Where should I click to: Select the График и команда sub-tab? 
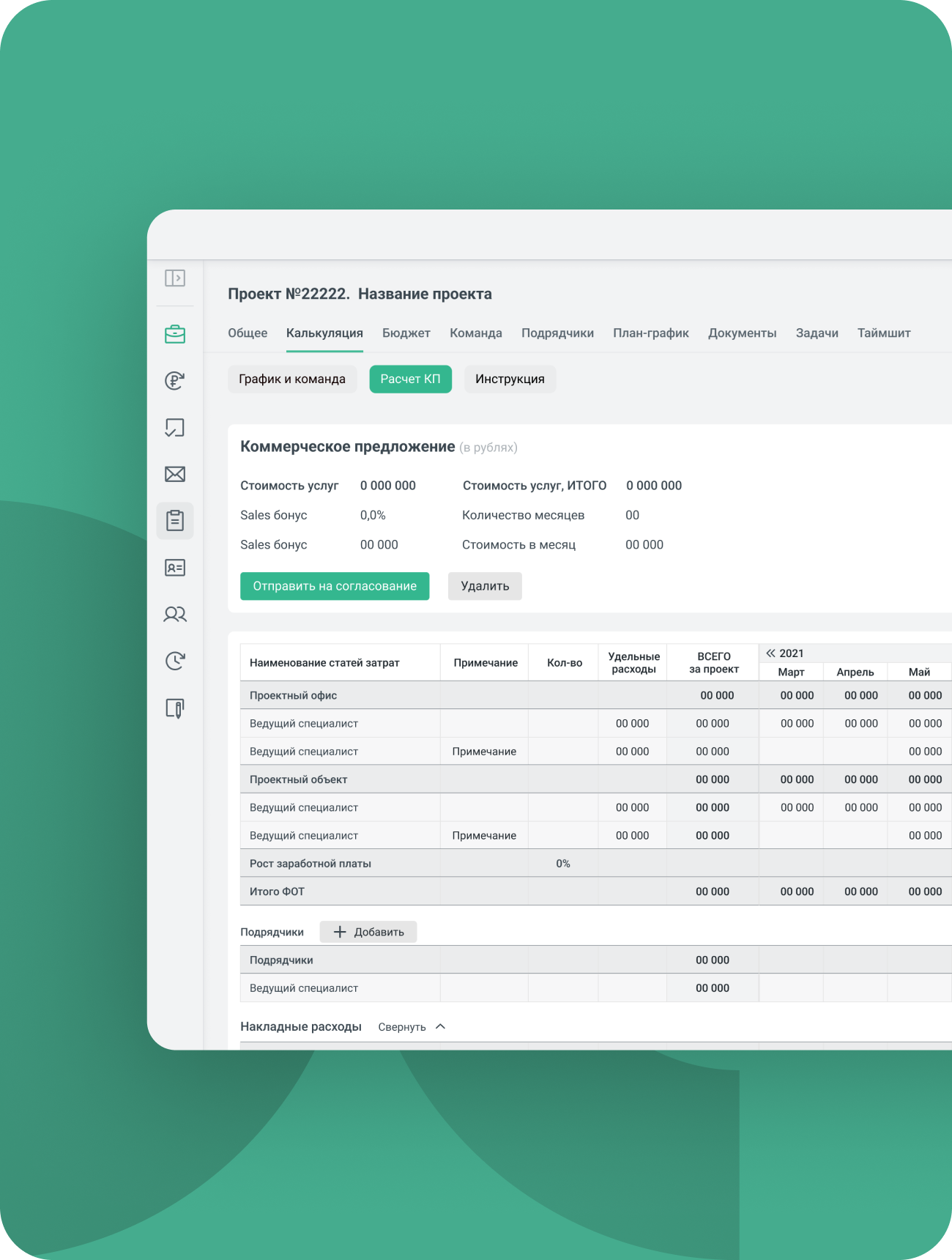(x=292, y=379)
